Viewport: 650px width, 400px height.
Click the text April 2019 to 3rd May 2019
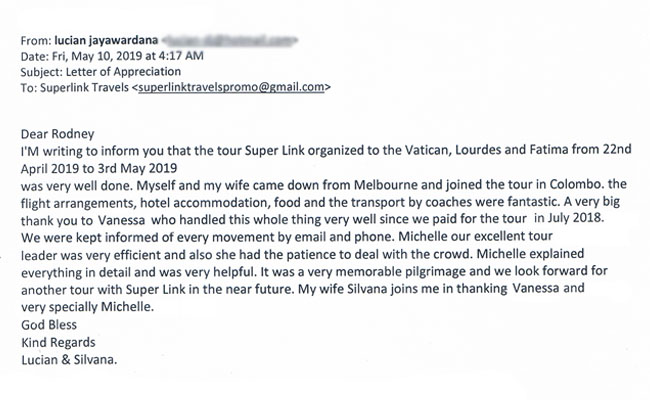99,168
